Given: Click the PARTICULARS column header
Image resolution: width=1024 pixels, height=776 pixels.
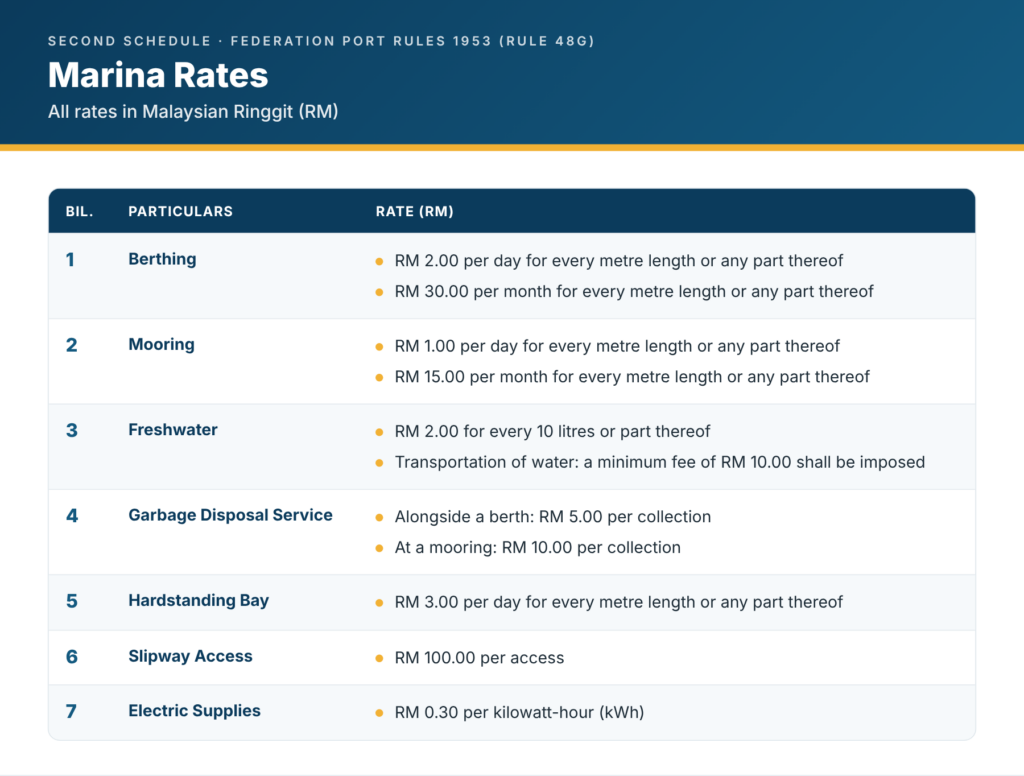Looking at the screenshot, I should click(180, 212).
